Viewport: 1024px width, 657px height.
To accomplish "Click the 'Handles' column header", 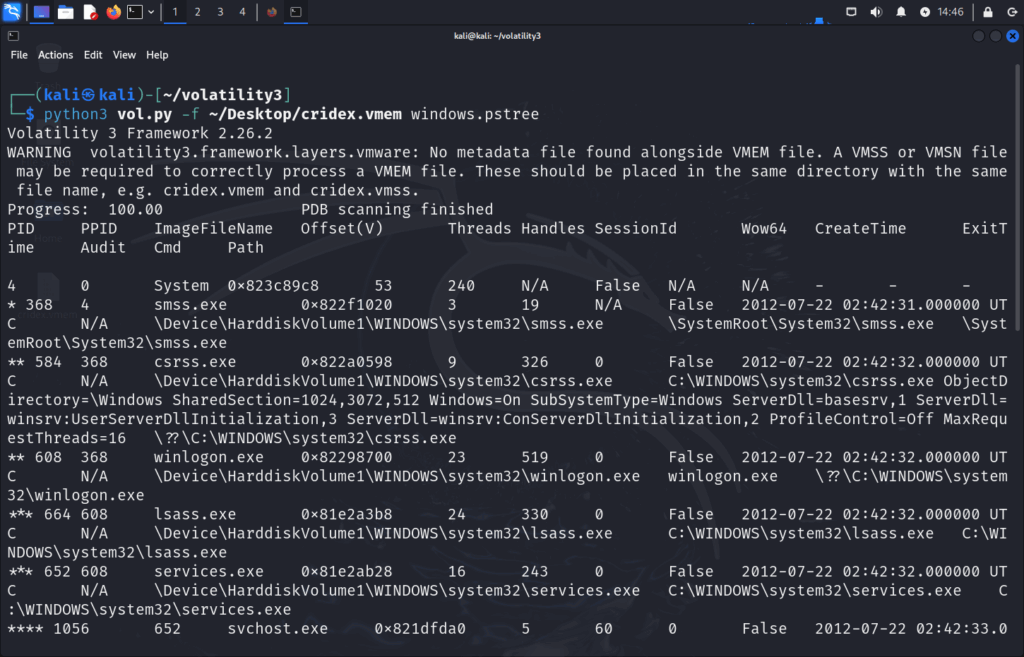I will (x=553, y=229).
